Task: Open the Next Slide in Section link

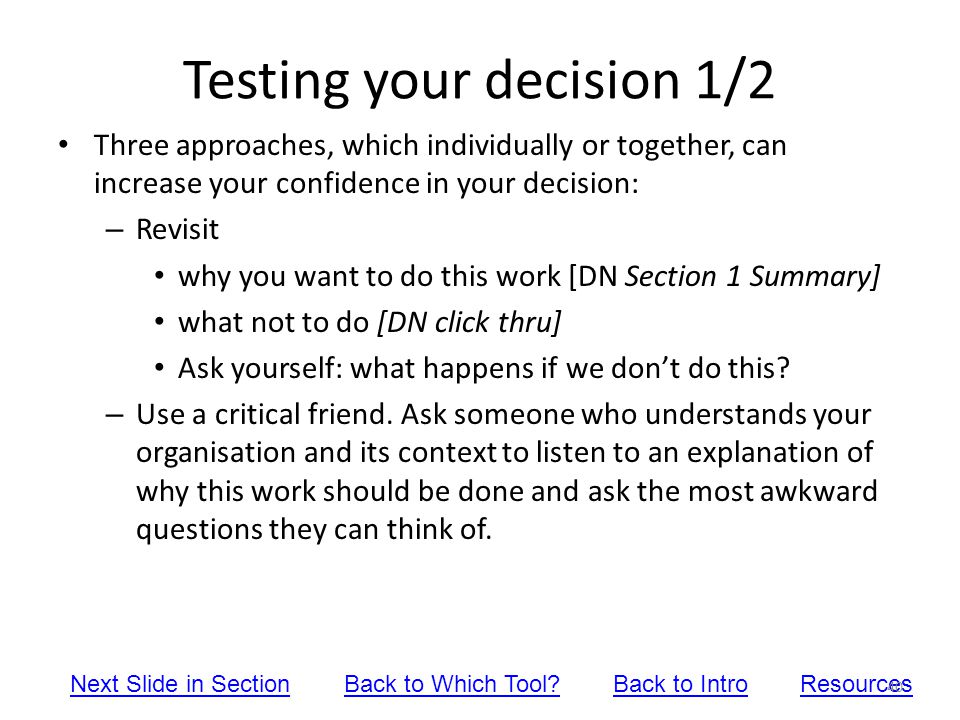Action: [x=180, y=684]
